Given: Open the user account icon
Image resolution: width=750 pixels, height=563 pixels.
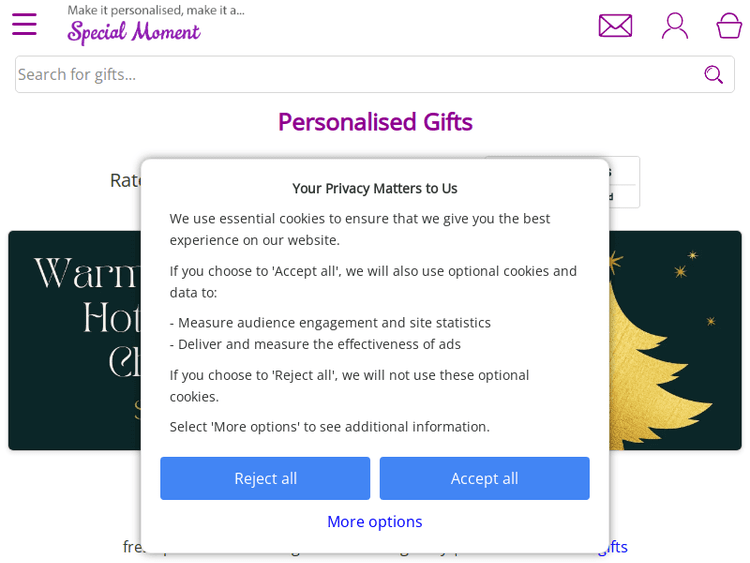Looking at the screenshot, I should pyautogui.click(x=675, y=26).
